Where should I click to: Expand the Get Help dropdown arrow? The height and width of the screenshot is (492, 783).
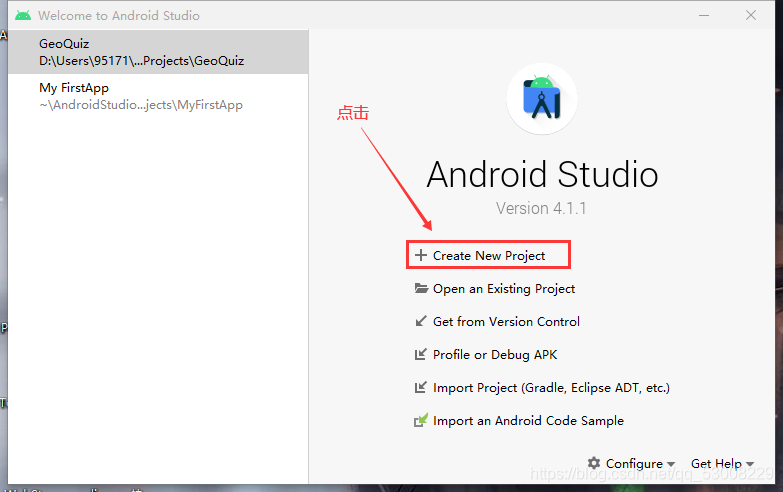pos(750,465)
